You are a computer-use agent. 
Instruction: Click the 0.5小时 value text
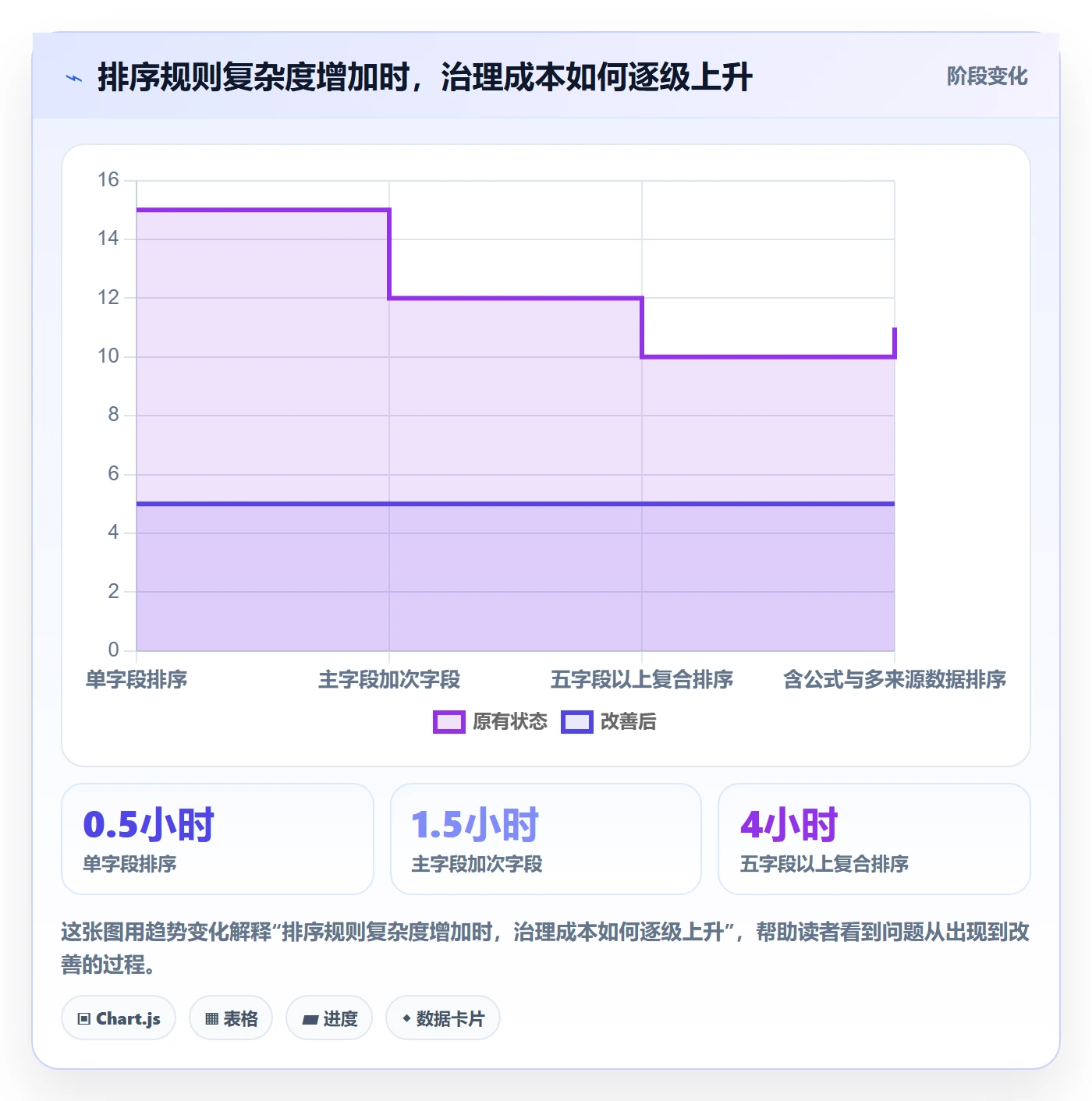148,825
